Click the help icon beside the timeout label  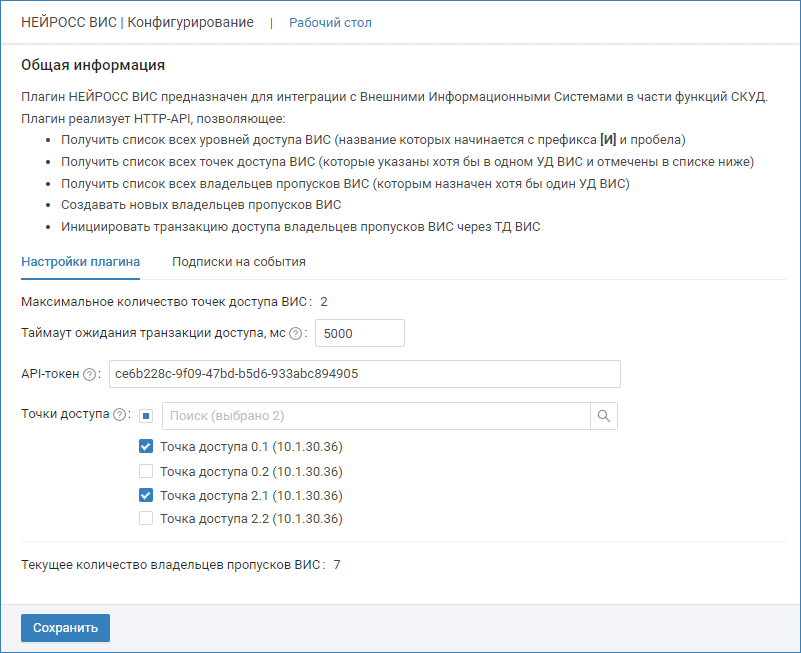coord(295,333)
